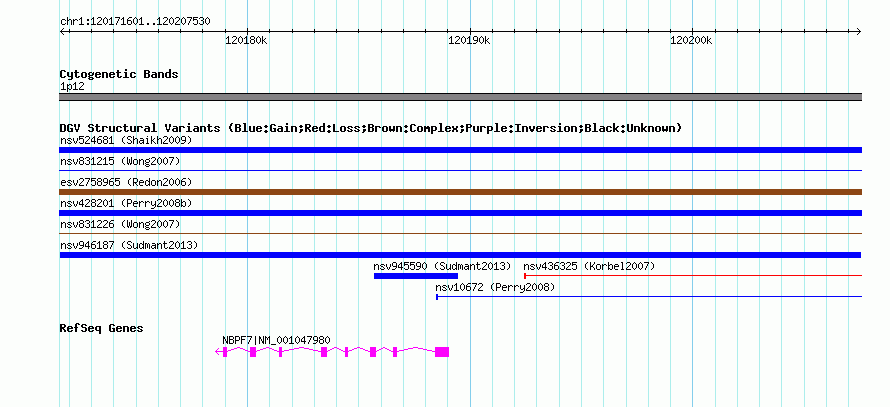
Task: Click the Cytogenetic Bands track title
Action: click(119, 74)
